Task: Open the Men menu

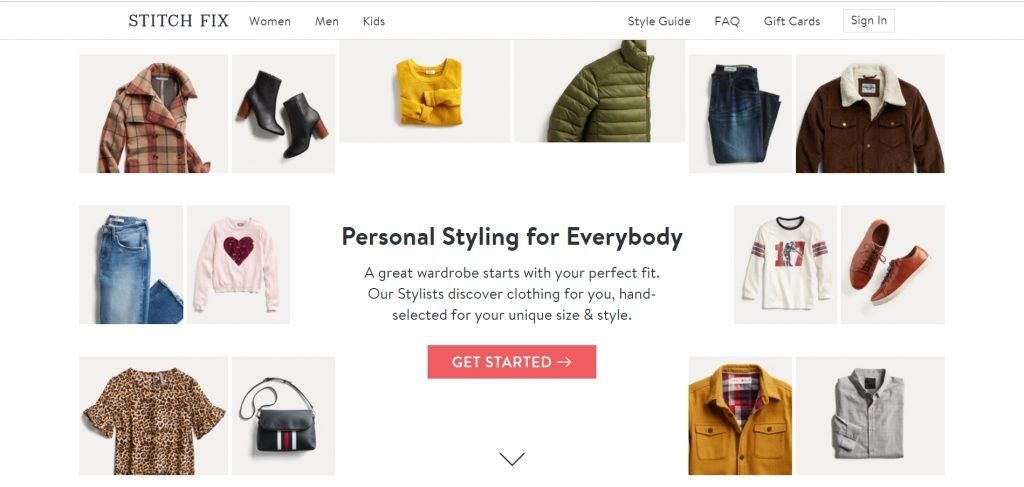Action: [x=327, y=21]
